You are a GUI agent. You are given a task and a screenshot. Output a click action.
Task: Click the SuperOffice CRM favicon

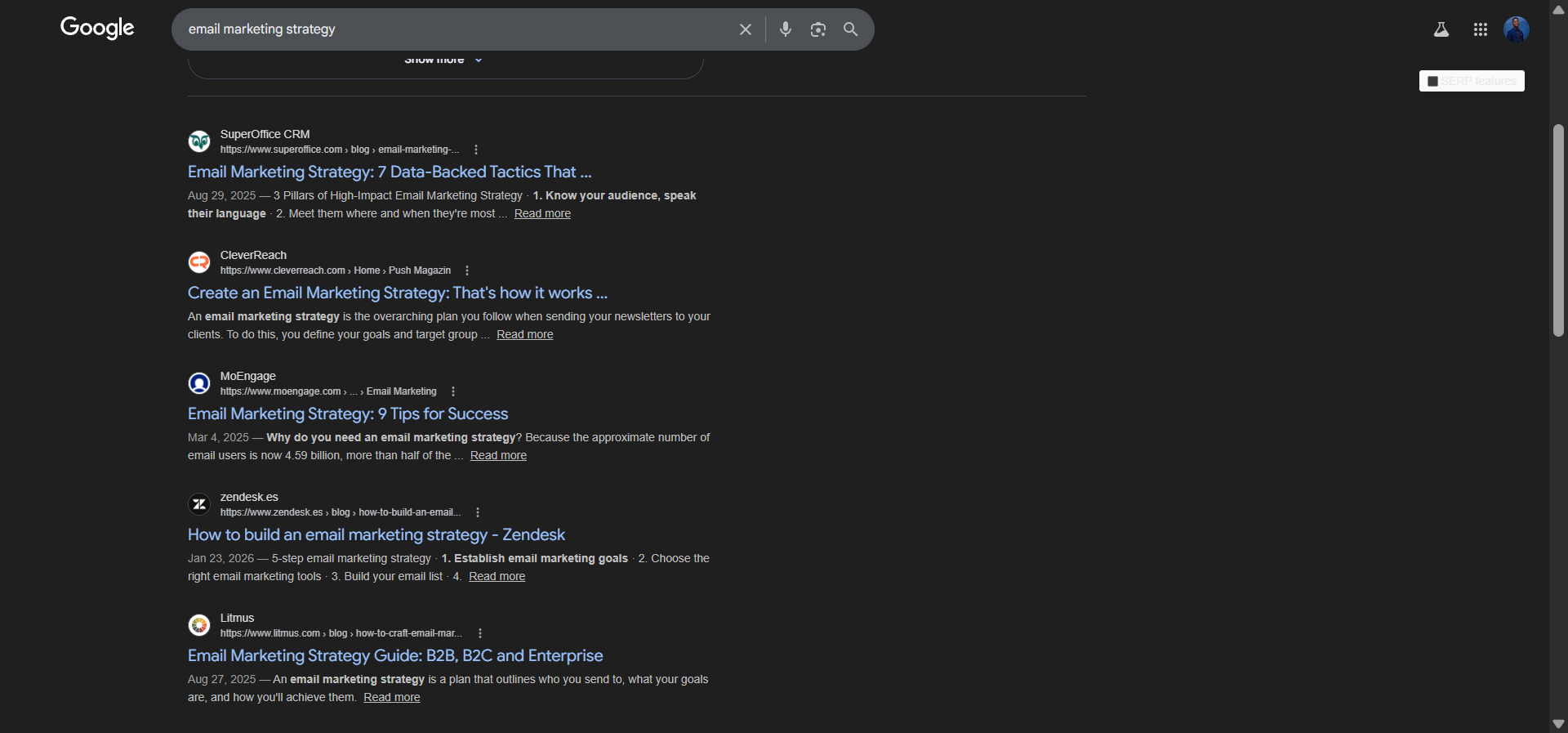(x=199, y=141)
